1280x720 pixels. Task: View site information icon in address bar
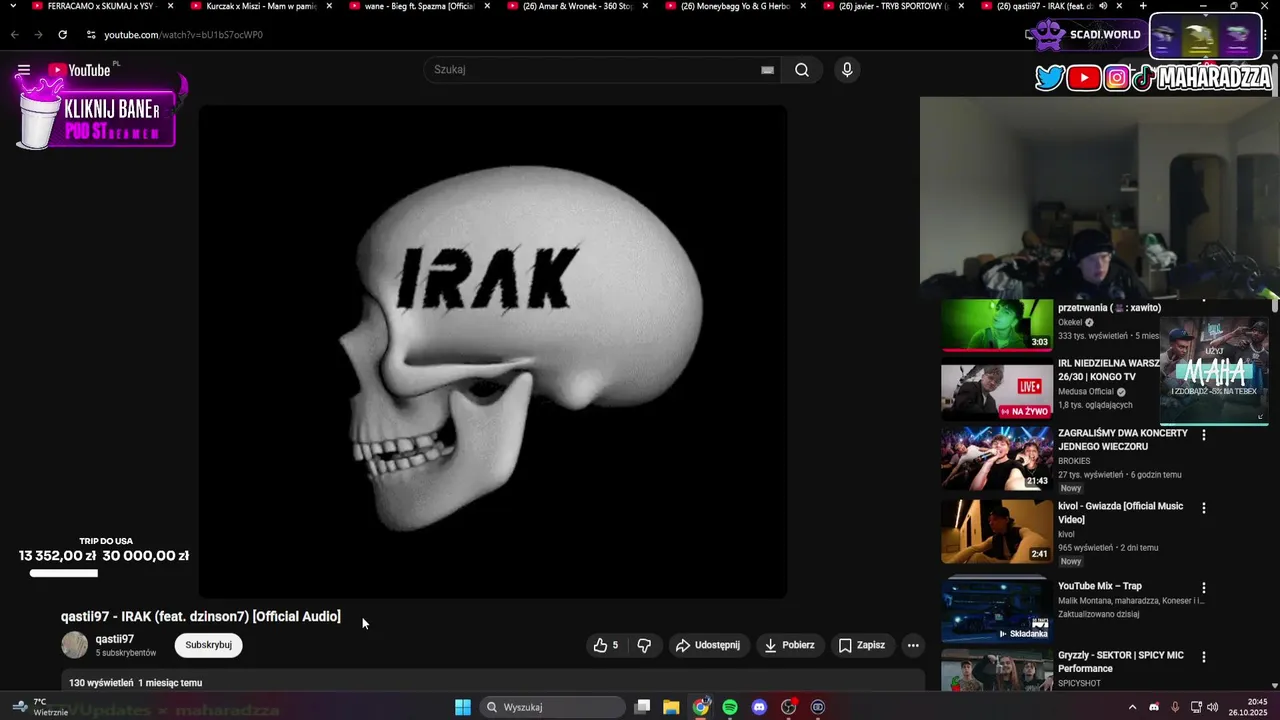[91, 34]
